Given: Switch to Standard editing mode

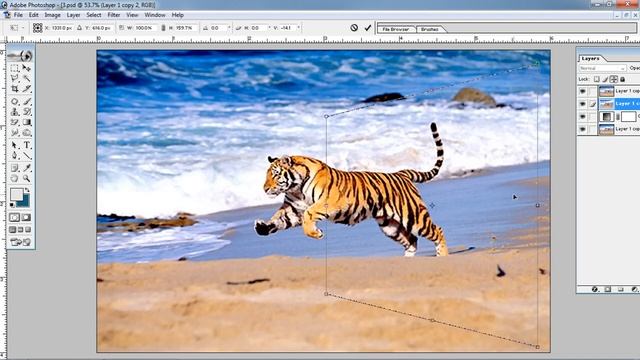Looking at the screenshot, I should [15, 218].
